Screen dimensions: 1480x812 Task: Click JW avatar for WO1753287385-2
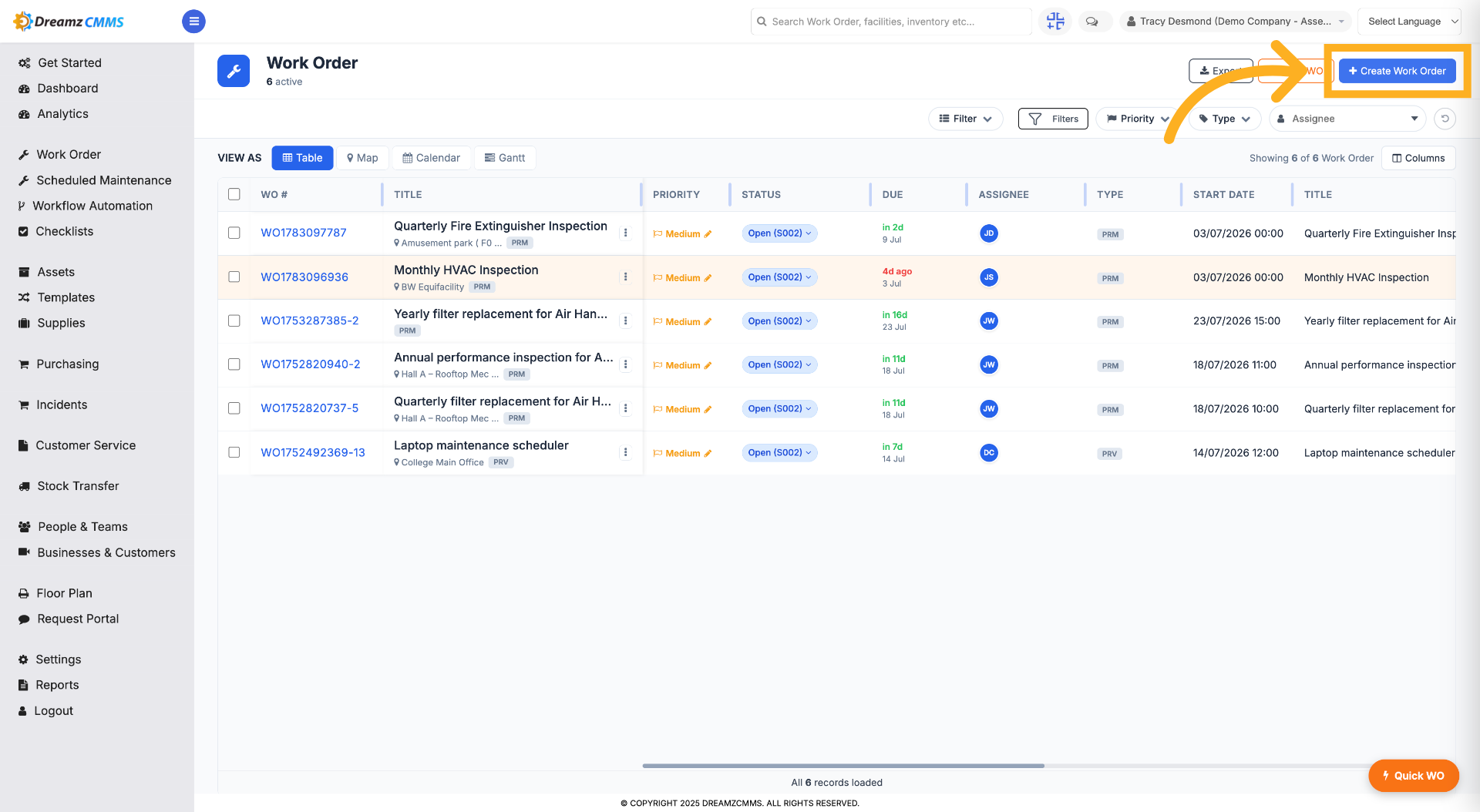[x=989, y=321]
